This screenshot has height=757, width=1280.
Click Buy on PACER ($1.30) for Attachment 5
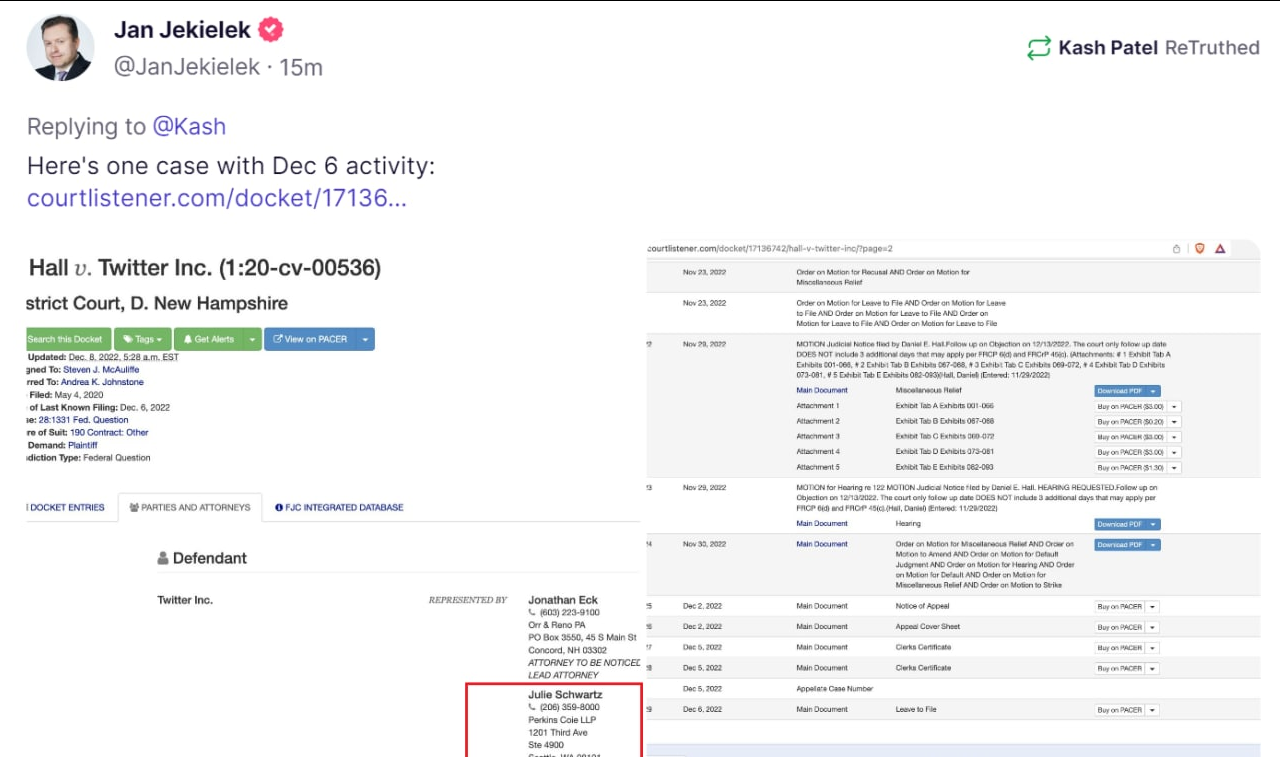click(1130, 467)
